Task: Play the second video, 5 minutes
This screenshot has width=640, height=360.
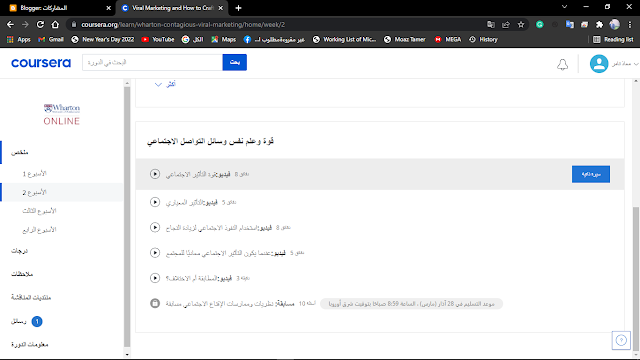Action: tap(155, 202)
